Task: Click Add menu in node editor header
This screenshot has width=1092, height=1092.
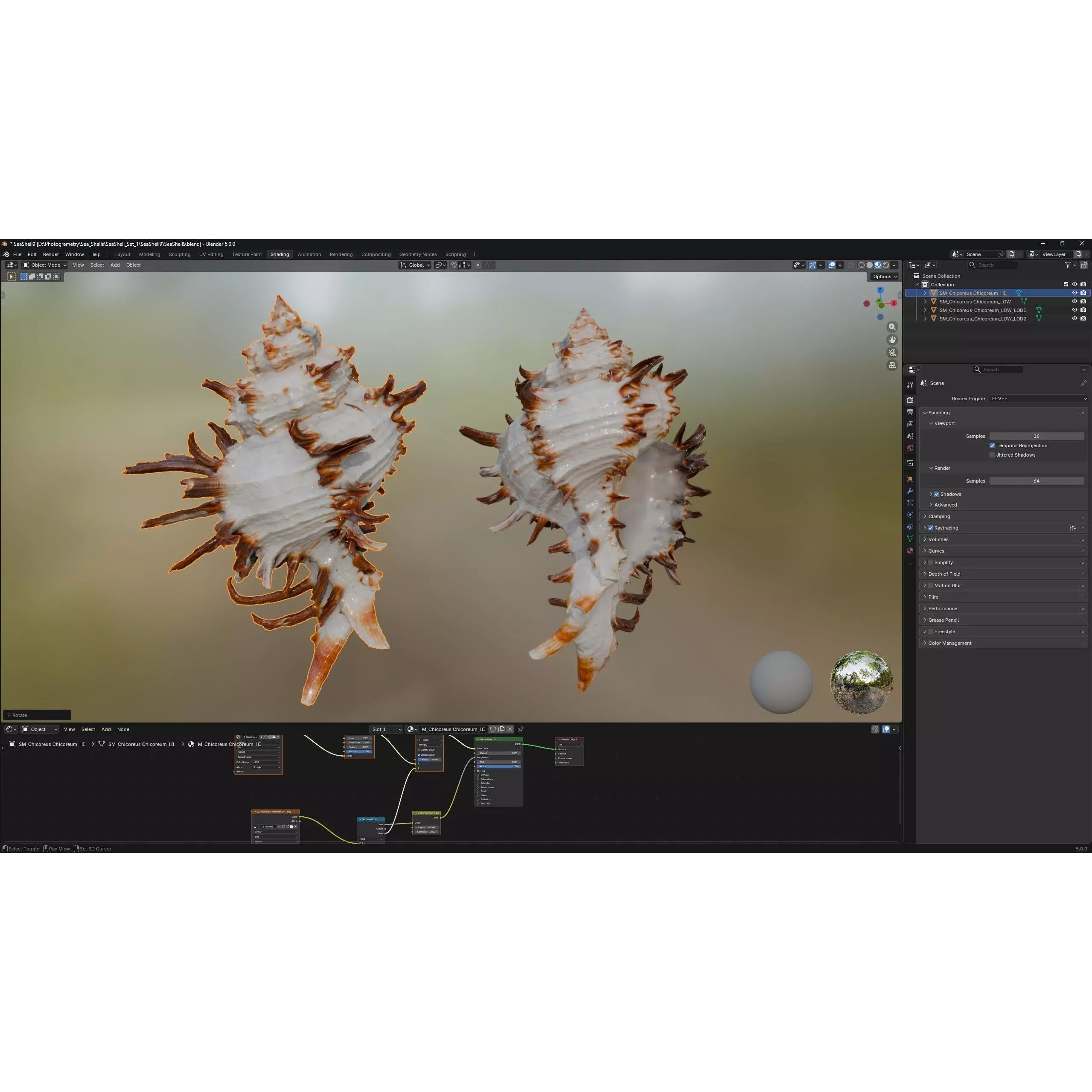Action: pyautogui.click(x=106, y=729)
